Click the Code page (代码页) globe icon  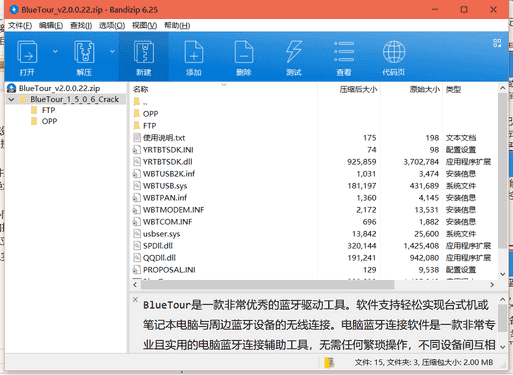(x=394, y=52)
